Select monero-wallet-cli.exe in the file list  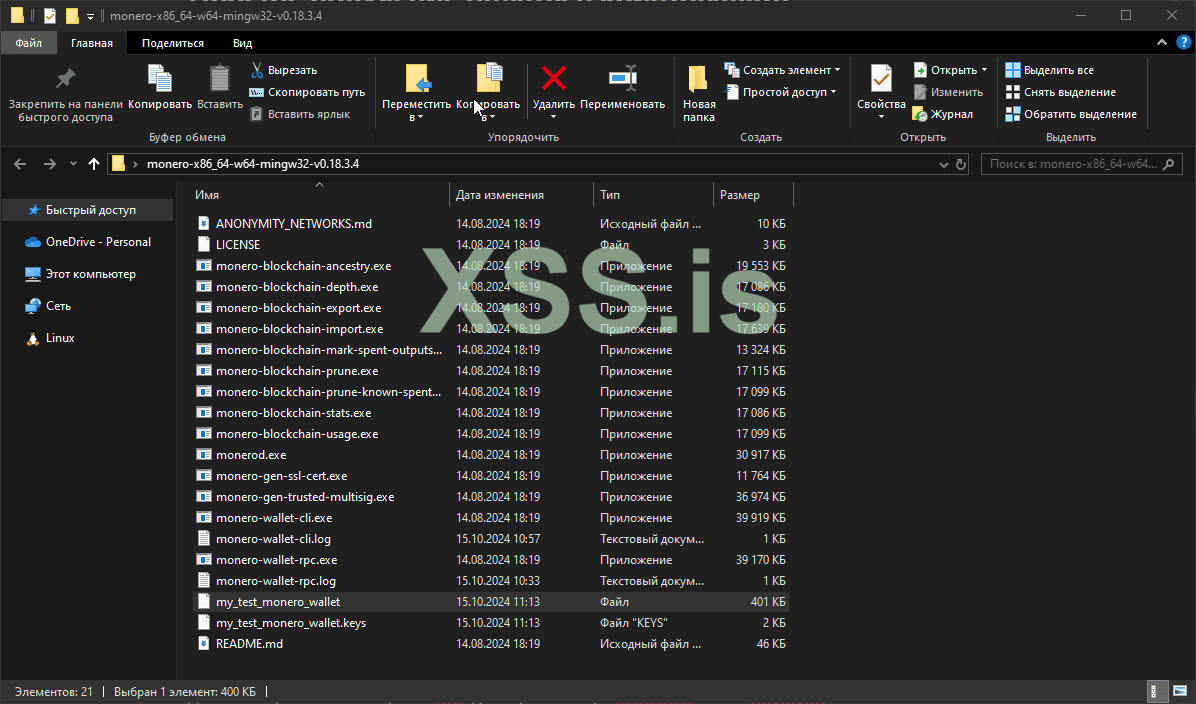tap(273, 518)
